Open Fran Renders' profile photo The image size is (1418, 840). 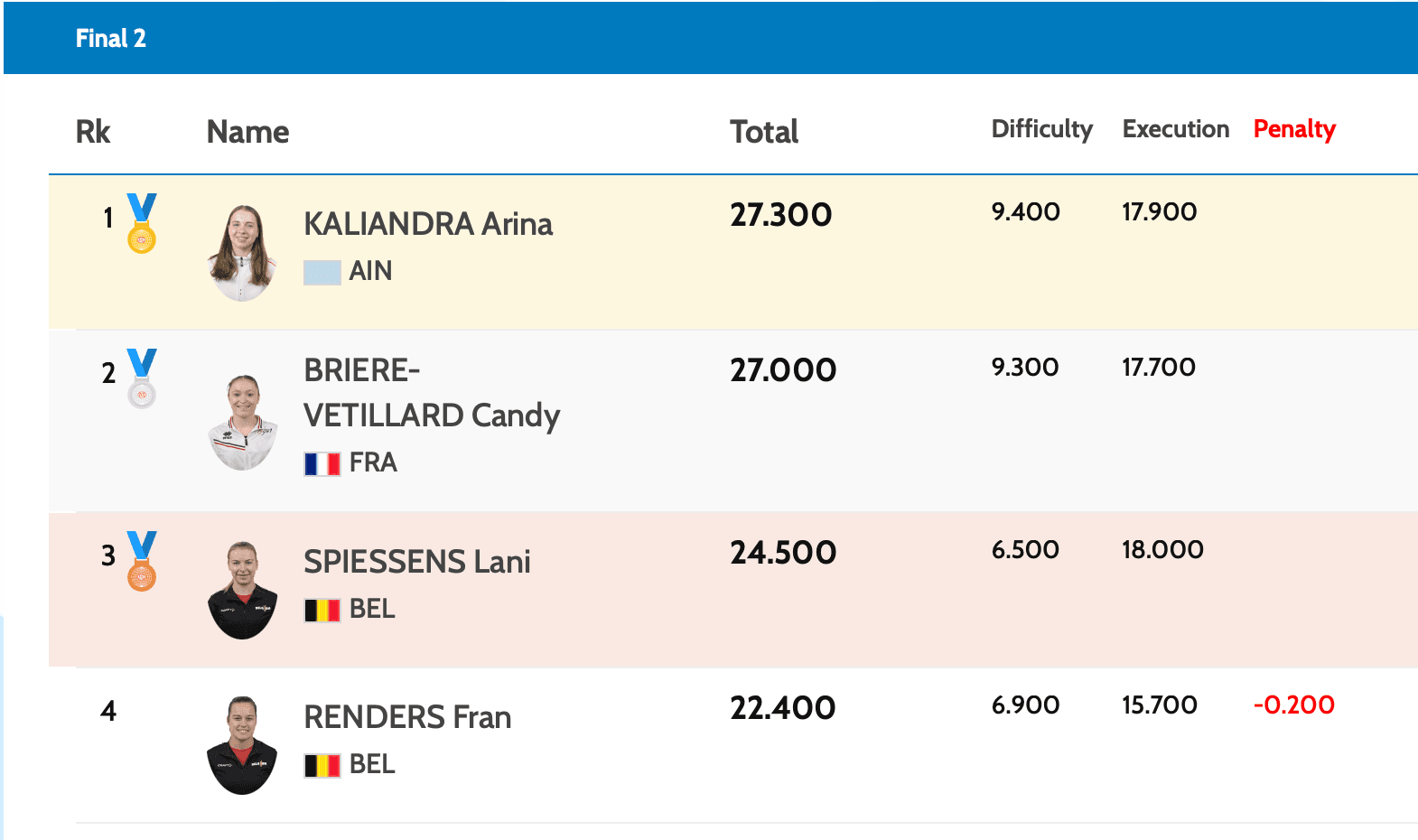coord(242,745)
